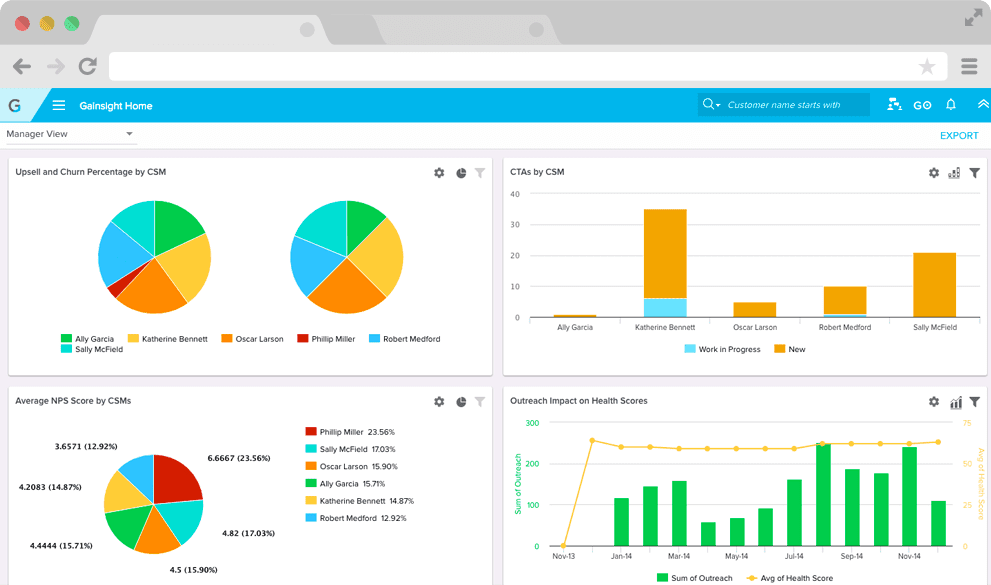Screen dimensions: 991x585
Task: Open settings gear for CTAs by CSM
Action: pos(934,173)
